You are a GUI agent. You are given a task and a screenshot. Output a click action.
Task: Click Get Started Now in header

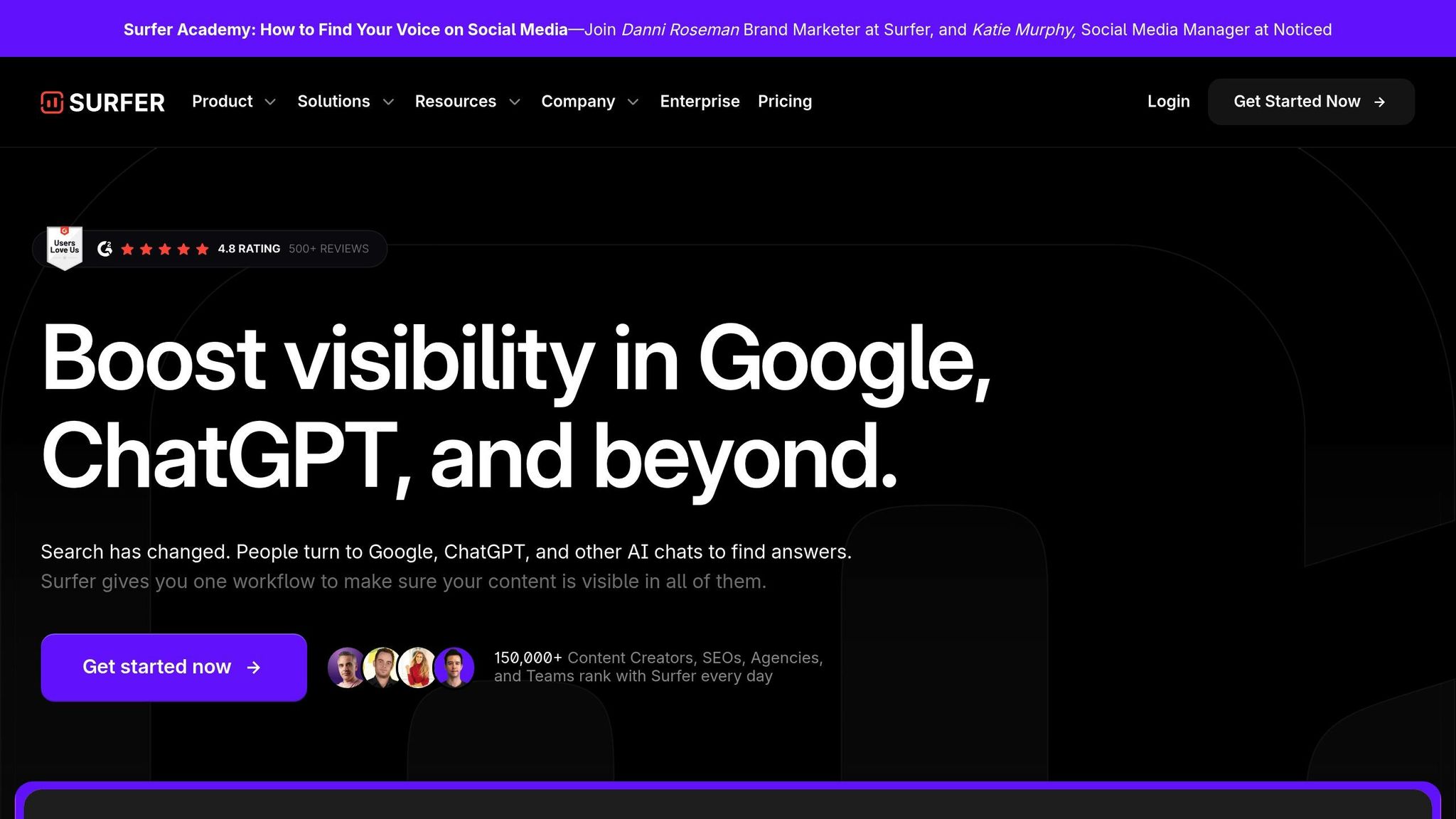pos(1311,102)
